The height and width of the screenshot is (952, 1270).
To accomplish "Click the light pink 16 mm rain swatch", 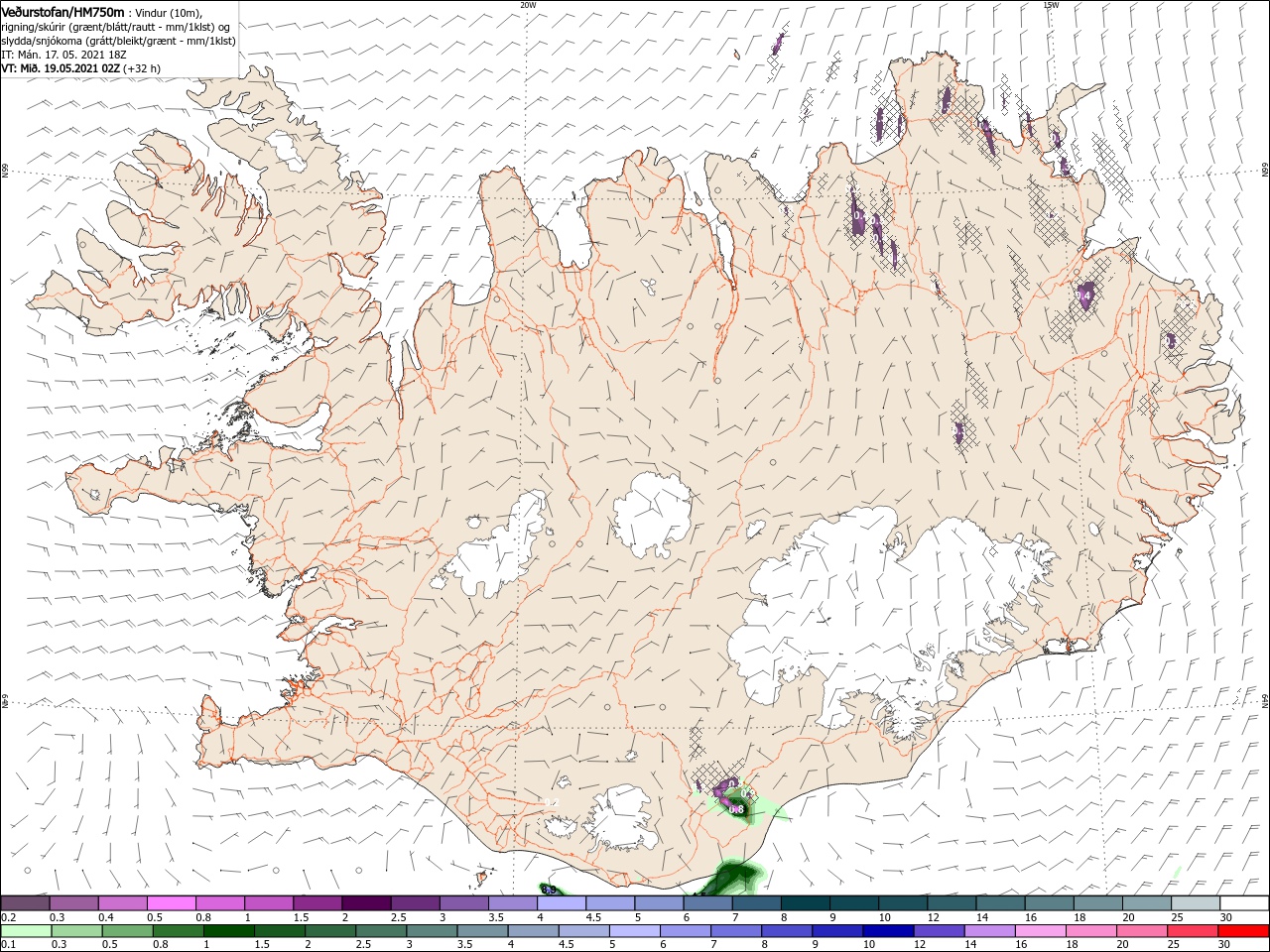I will click(x=1039, y=931).
